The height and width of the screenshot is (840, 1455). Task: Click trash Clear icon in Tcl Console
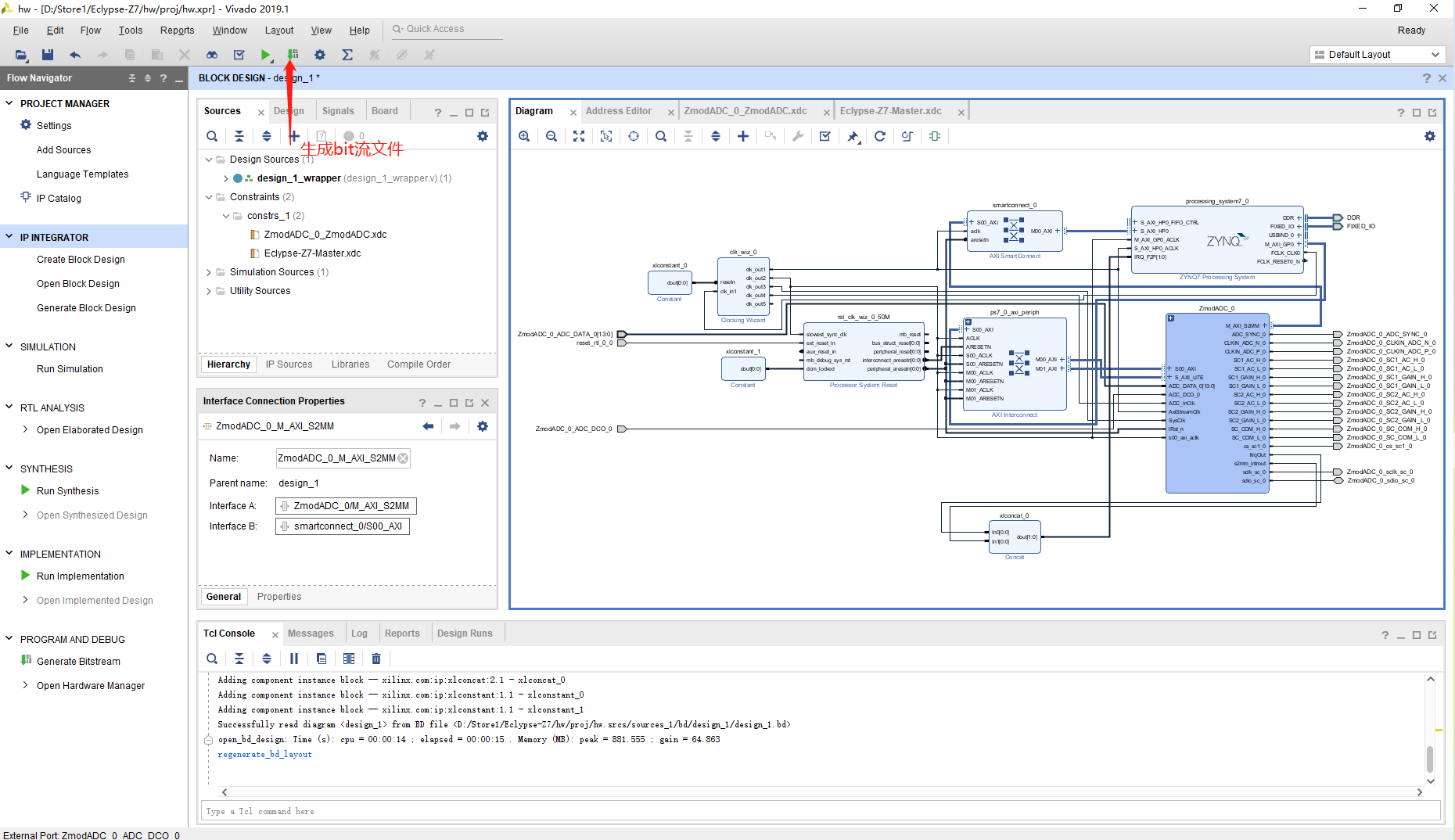coord(376,659)
